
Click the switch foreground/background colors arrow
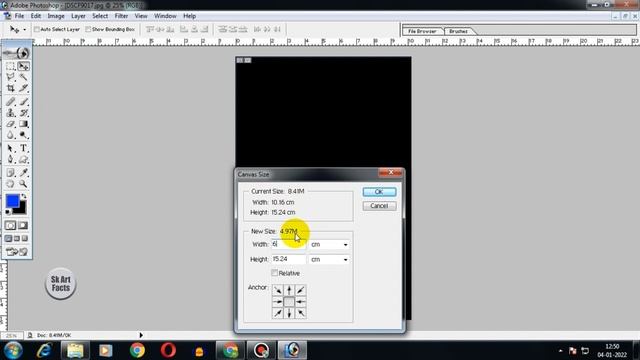click(24, 196)
